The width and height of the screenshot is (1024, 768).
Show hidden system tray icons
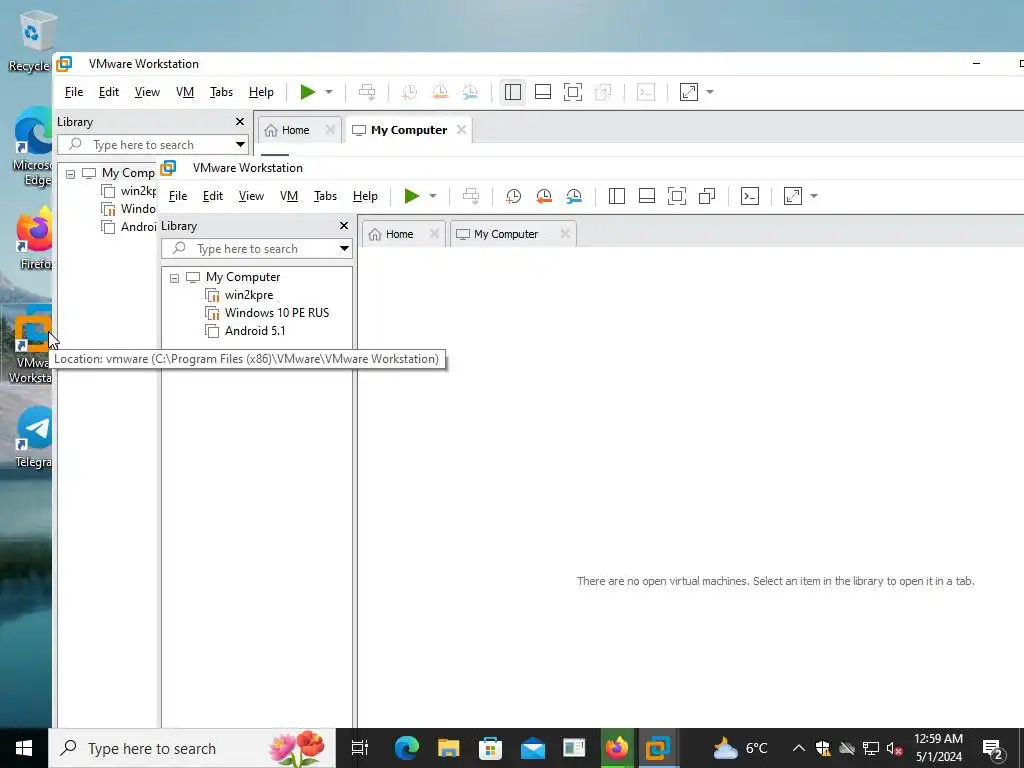coord(799,748)
